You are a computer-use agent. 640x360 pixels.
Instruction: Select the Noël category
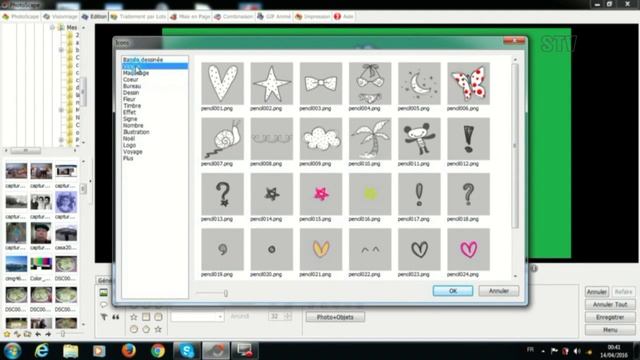(129, 138)
